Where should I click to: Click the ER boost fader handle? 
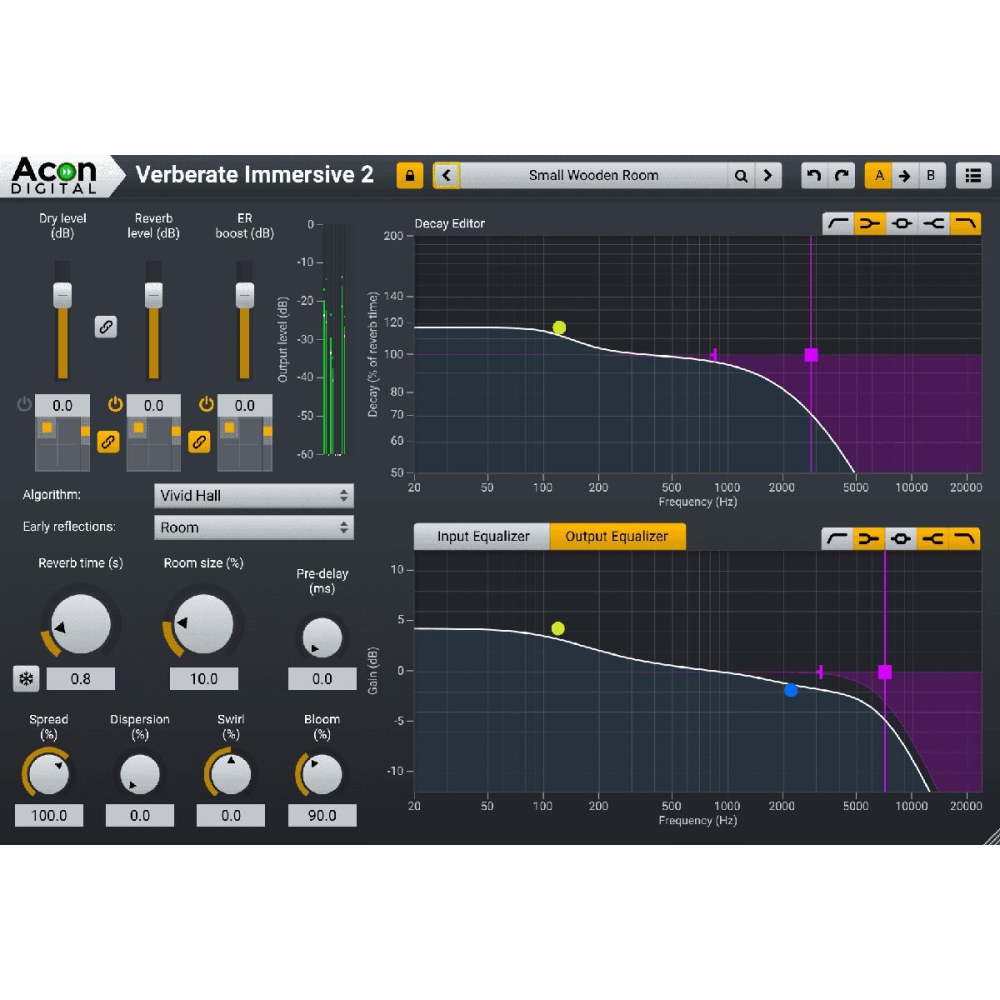[x=245, y=295]
